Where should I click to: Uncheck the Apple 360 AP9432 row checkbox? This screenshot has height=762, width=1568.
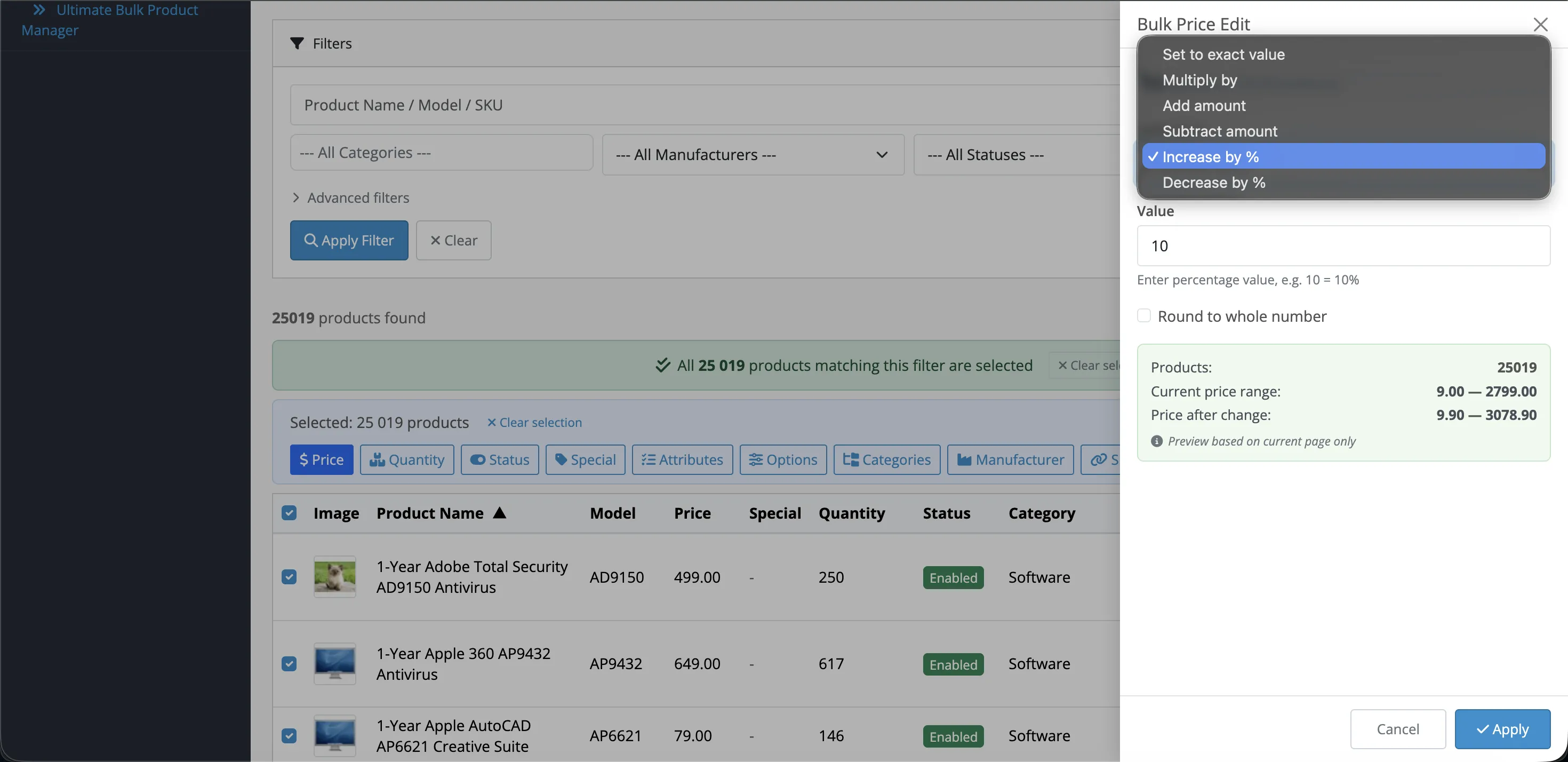pos(289,663)
